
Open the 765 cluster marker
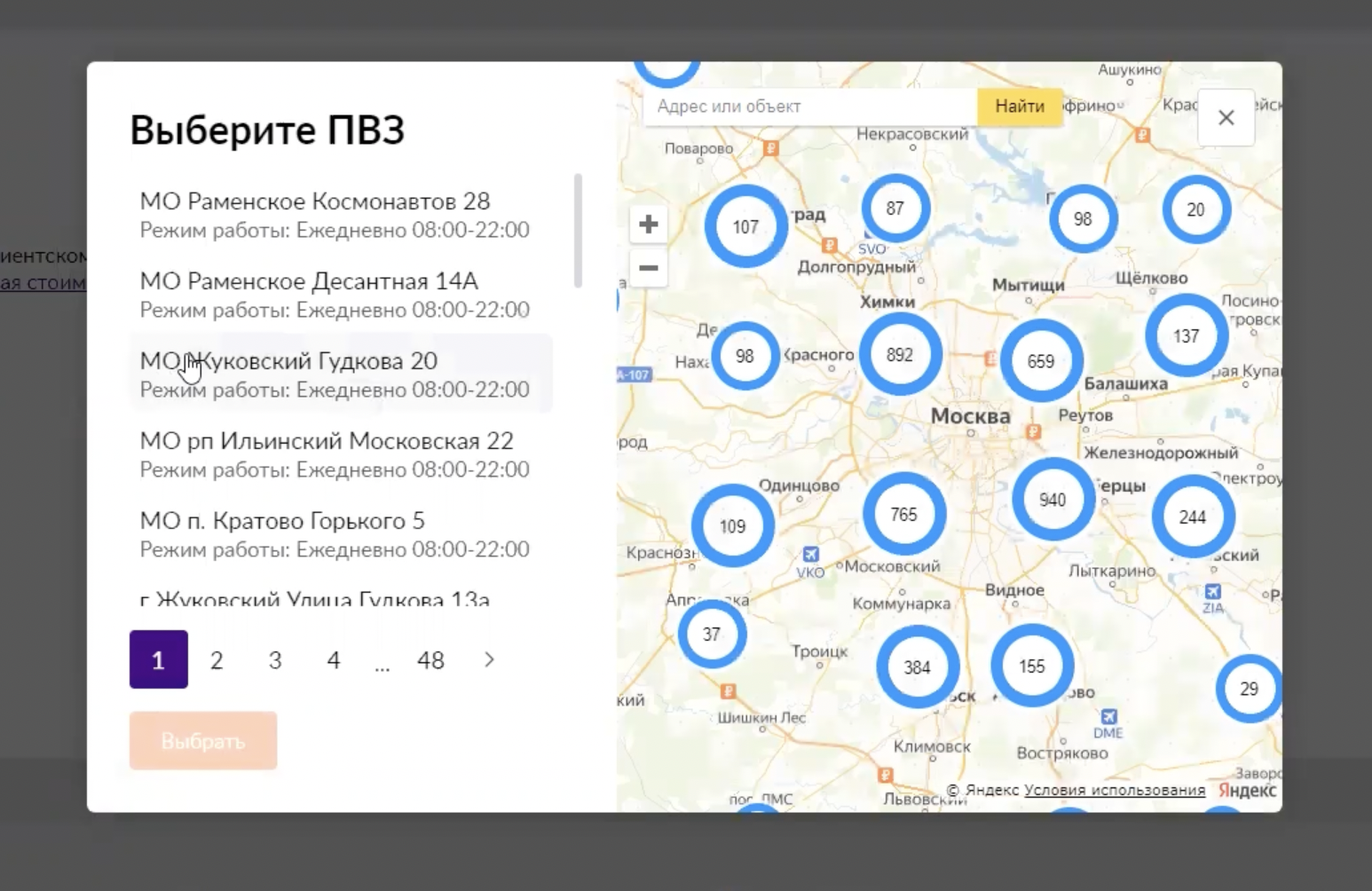tap(903, 514)
